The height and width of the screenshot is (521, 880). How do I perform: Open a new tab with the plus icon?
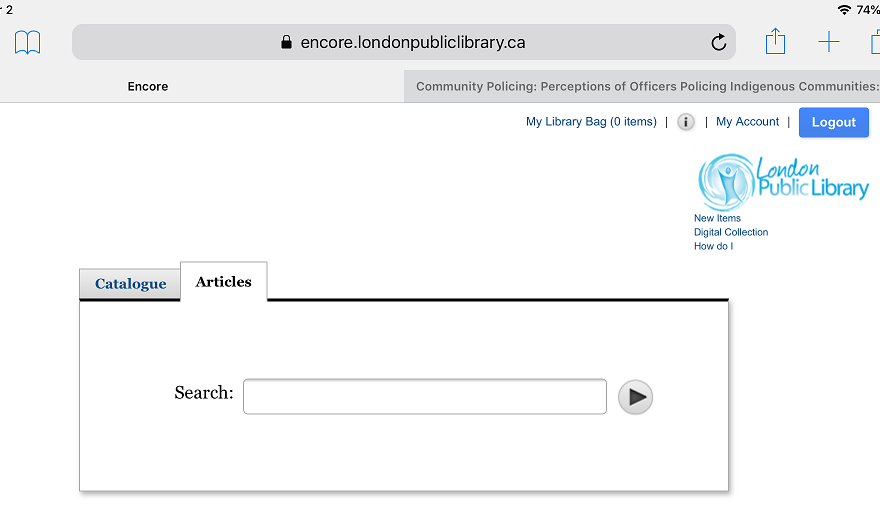click(828, 42)
